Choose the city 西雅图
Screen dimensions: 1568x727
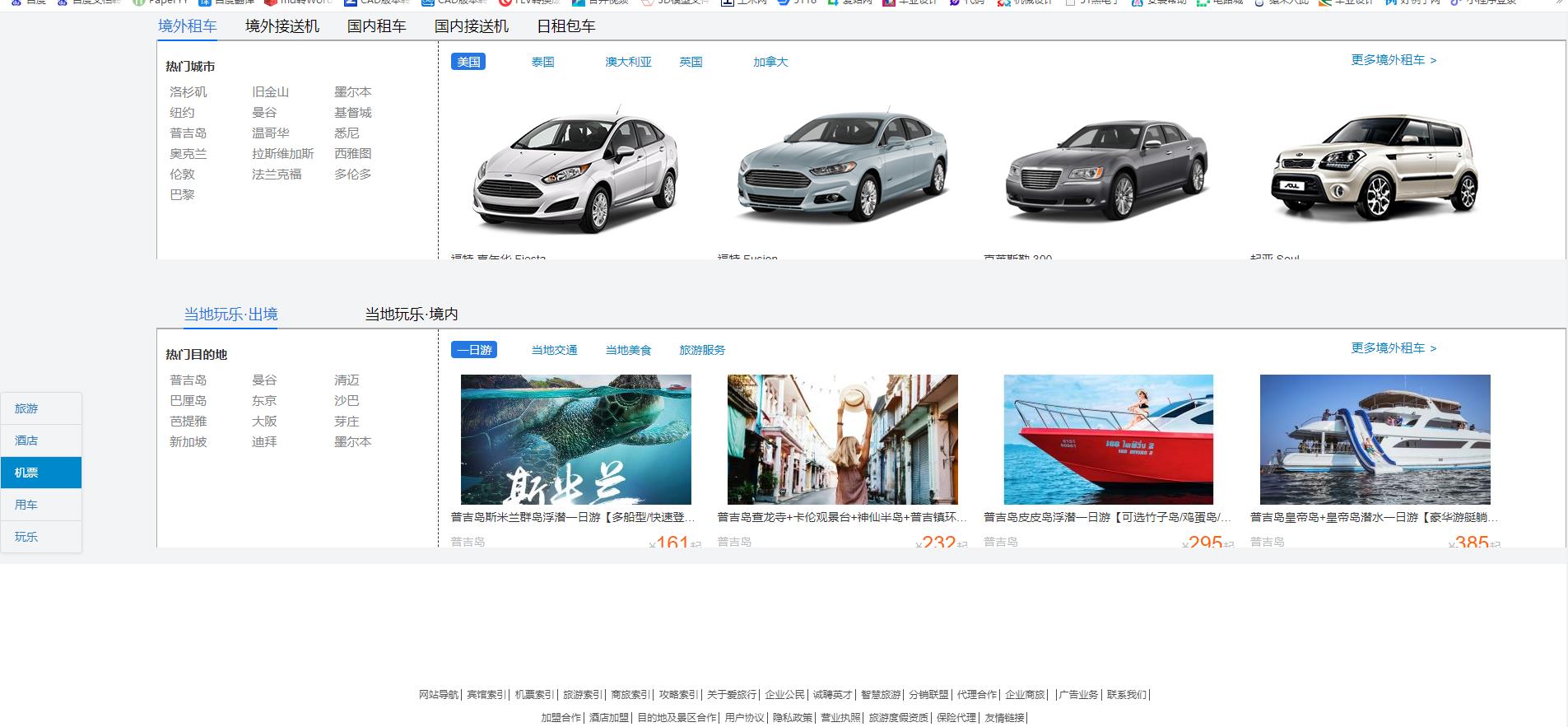pos(353,154)
